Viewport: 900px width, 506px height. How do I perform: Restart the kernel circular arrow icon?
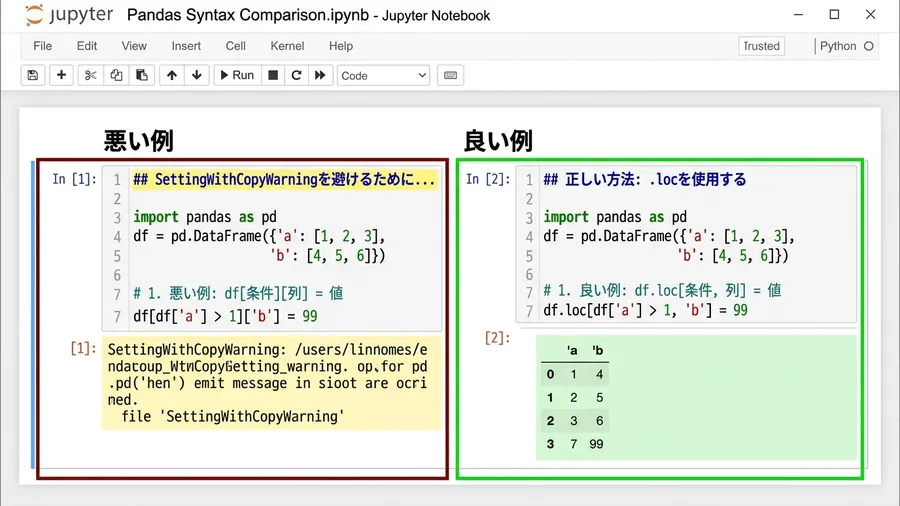pyautogui.click(x=296, y=75)
